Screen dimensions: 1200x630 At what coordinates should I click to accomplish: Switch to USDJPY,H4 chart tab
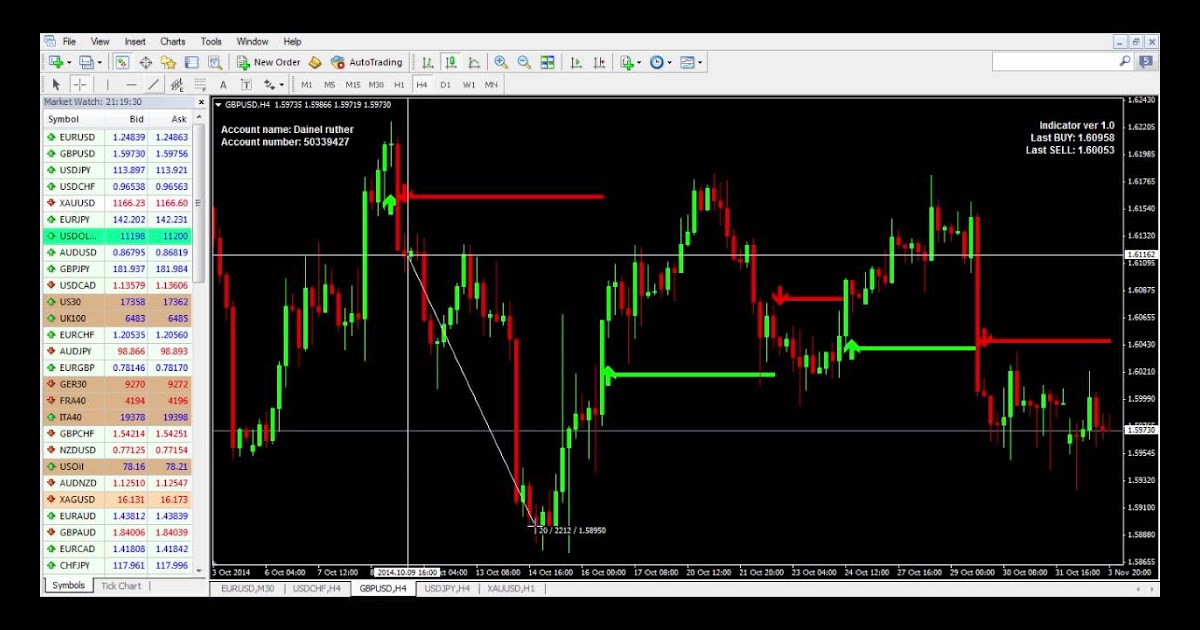pos(448,589)
